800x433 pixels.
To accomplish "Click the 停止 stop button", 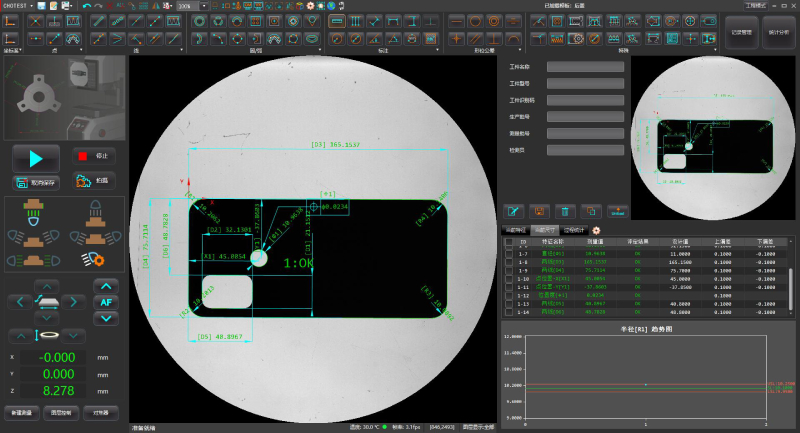I will [x=93, y=156].
